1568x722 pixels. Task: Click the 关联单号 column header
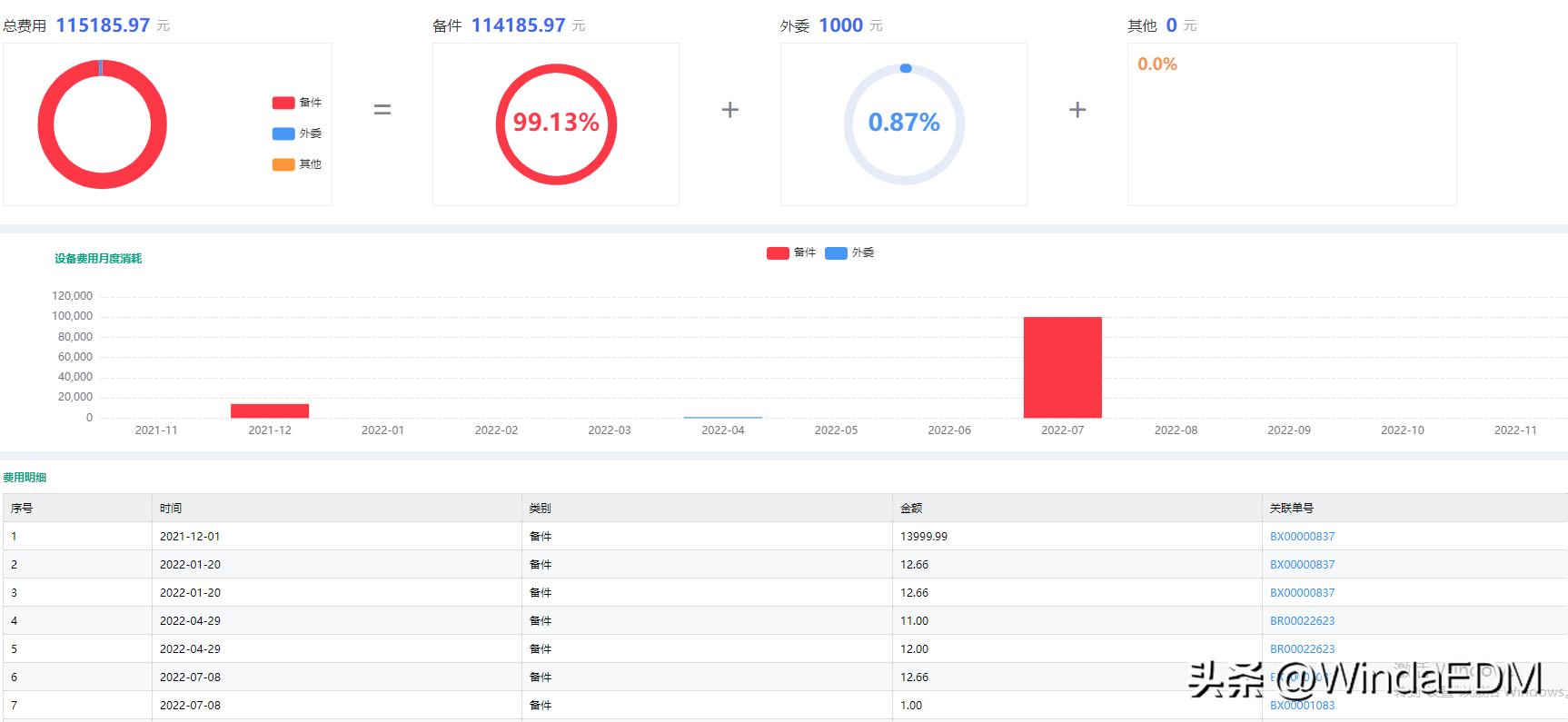(x=1291, y=509)
